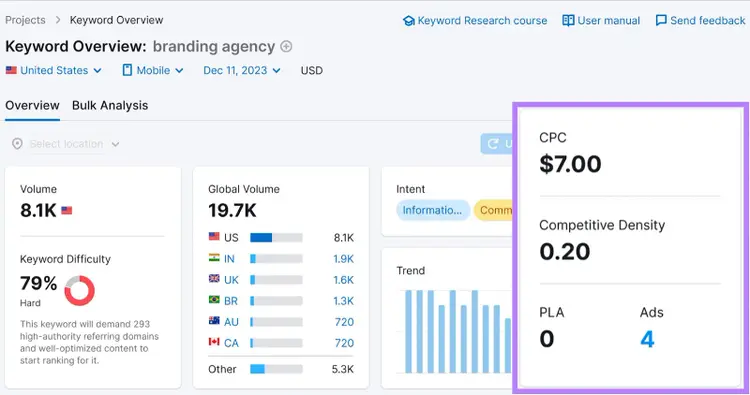The image size is (750, 395).
Task: Click the IN volume progress bar
Action: [x=276, y=259]
